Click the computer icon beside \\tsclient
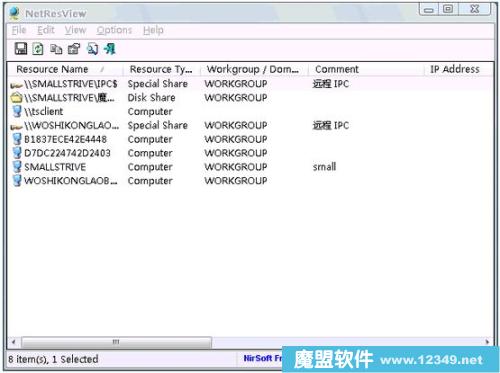The width and height of the screenshot is (500, 373). pyautogui.click(x=17, y=111)
